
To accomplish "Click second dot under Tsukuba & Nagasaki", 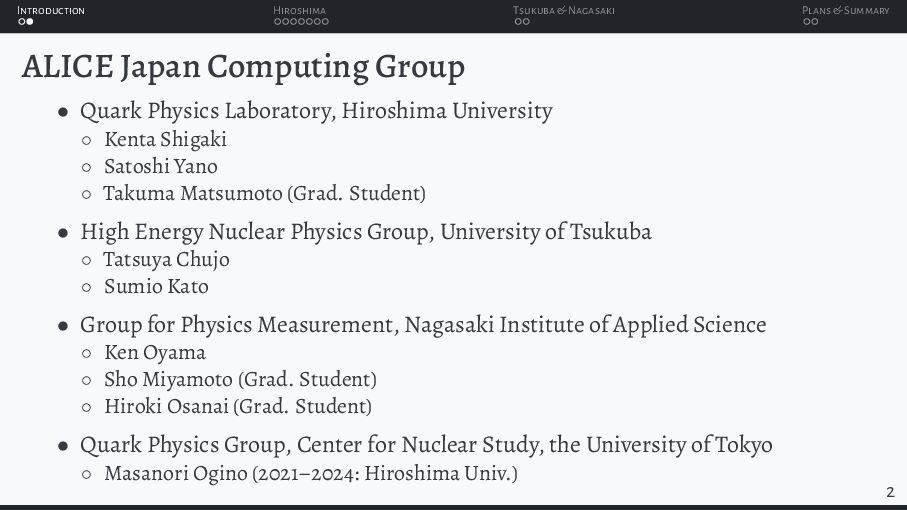I will (526, 21).
